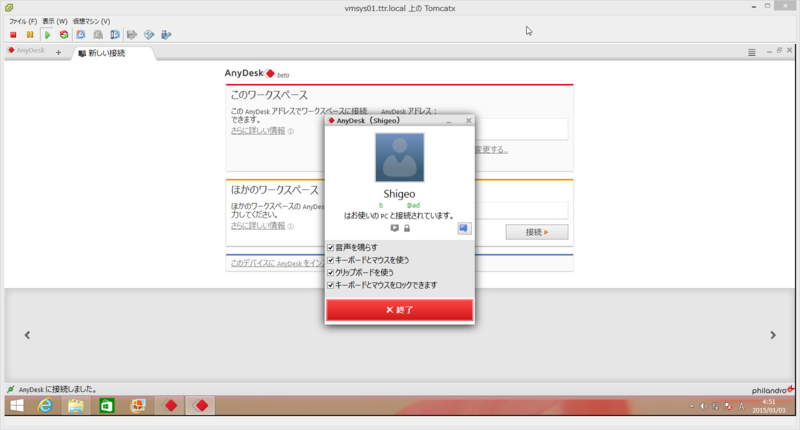Screen dimensions: 800x430
Task: Click the CD/DVD drive connection icon
Action: [149, 35]
